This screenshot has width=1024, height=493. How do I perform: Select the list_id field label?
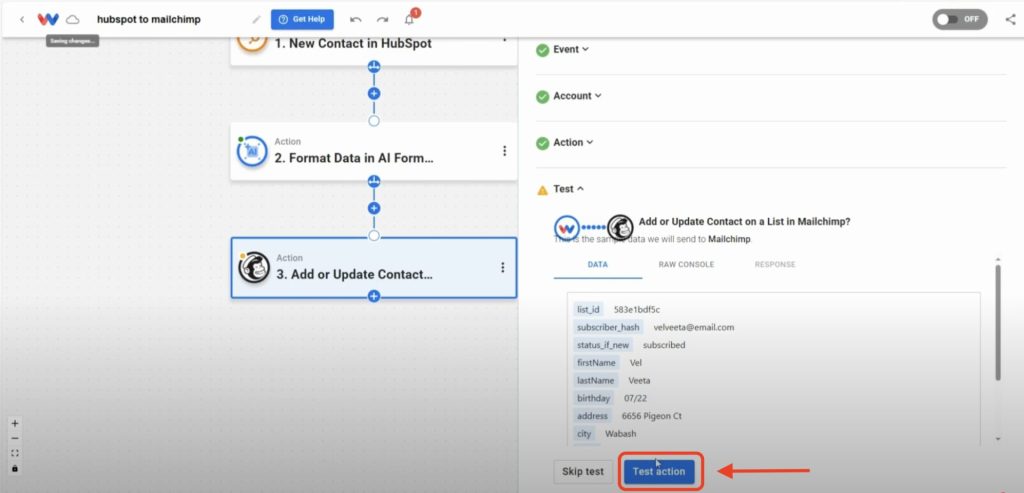[x=588, y=310]
